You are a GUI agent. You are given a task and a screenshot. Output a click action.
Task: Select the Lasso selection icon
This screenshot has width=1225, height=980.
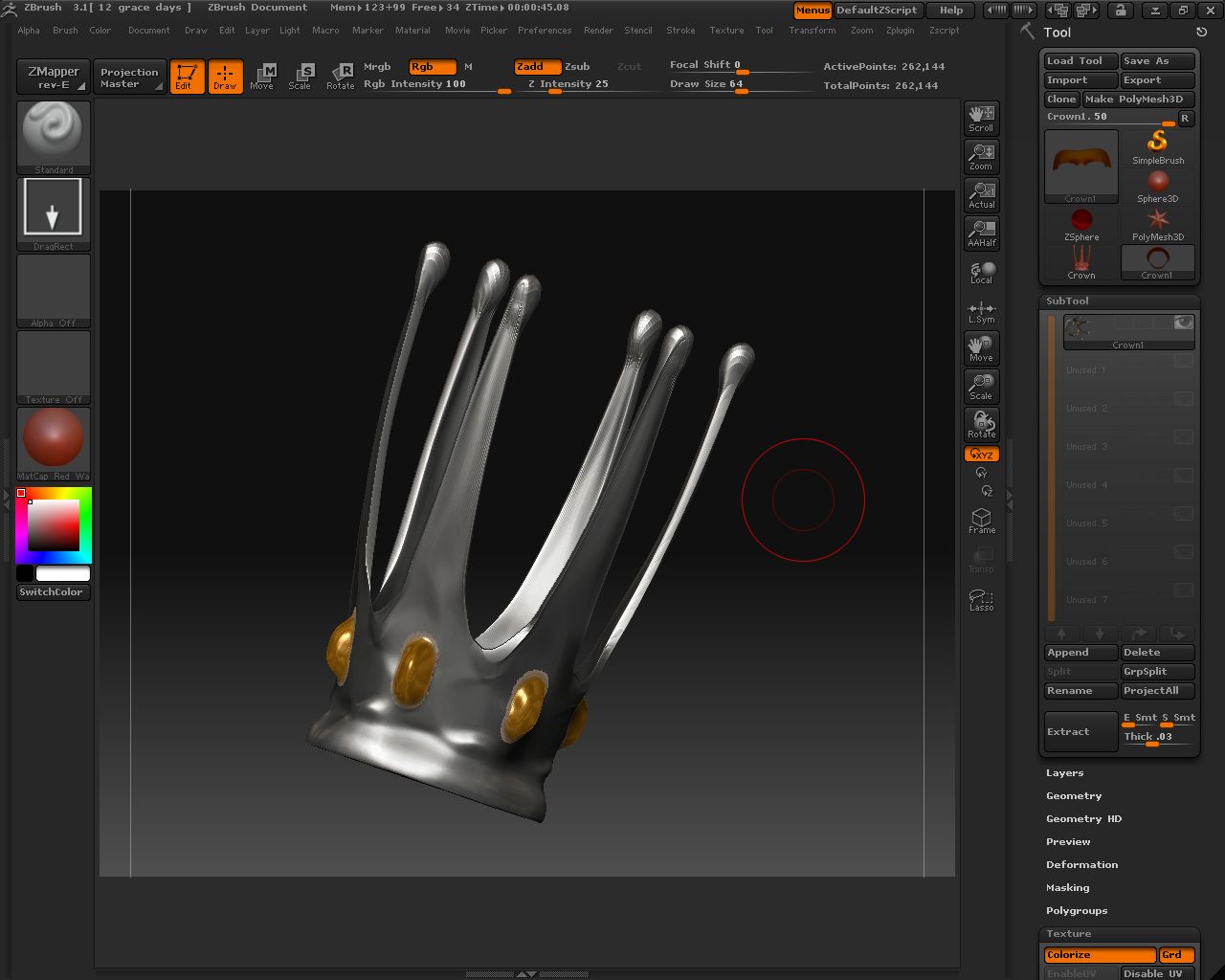coord(981,599)
